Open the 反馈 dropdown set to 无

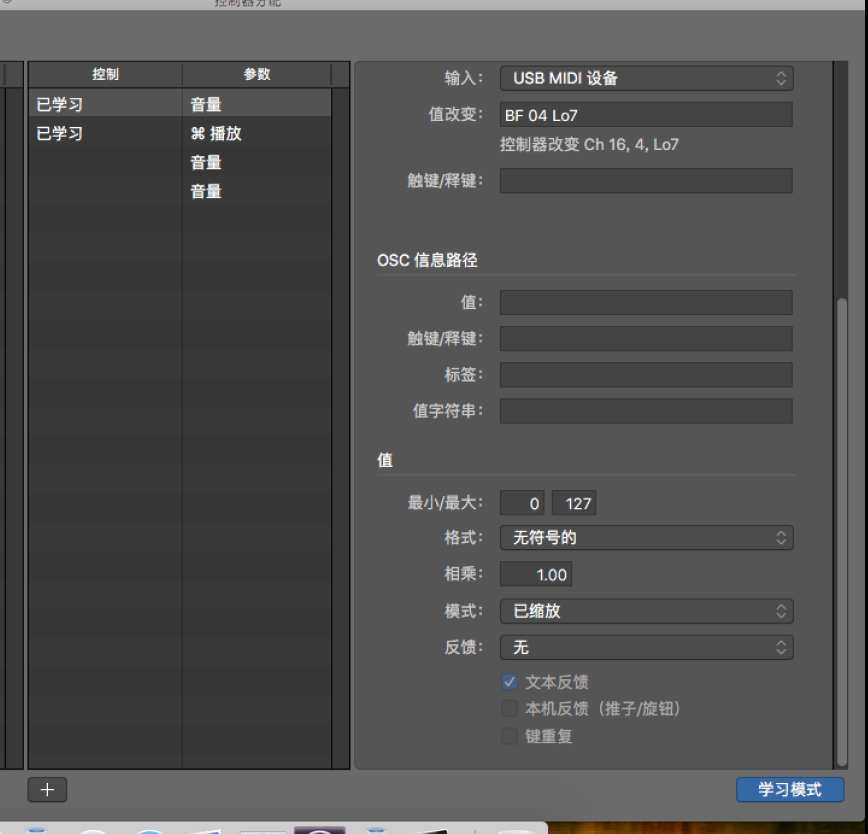pos(646,648)
